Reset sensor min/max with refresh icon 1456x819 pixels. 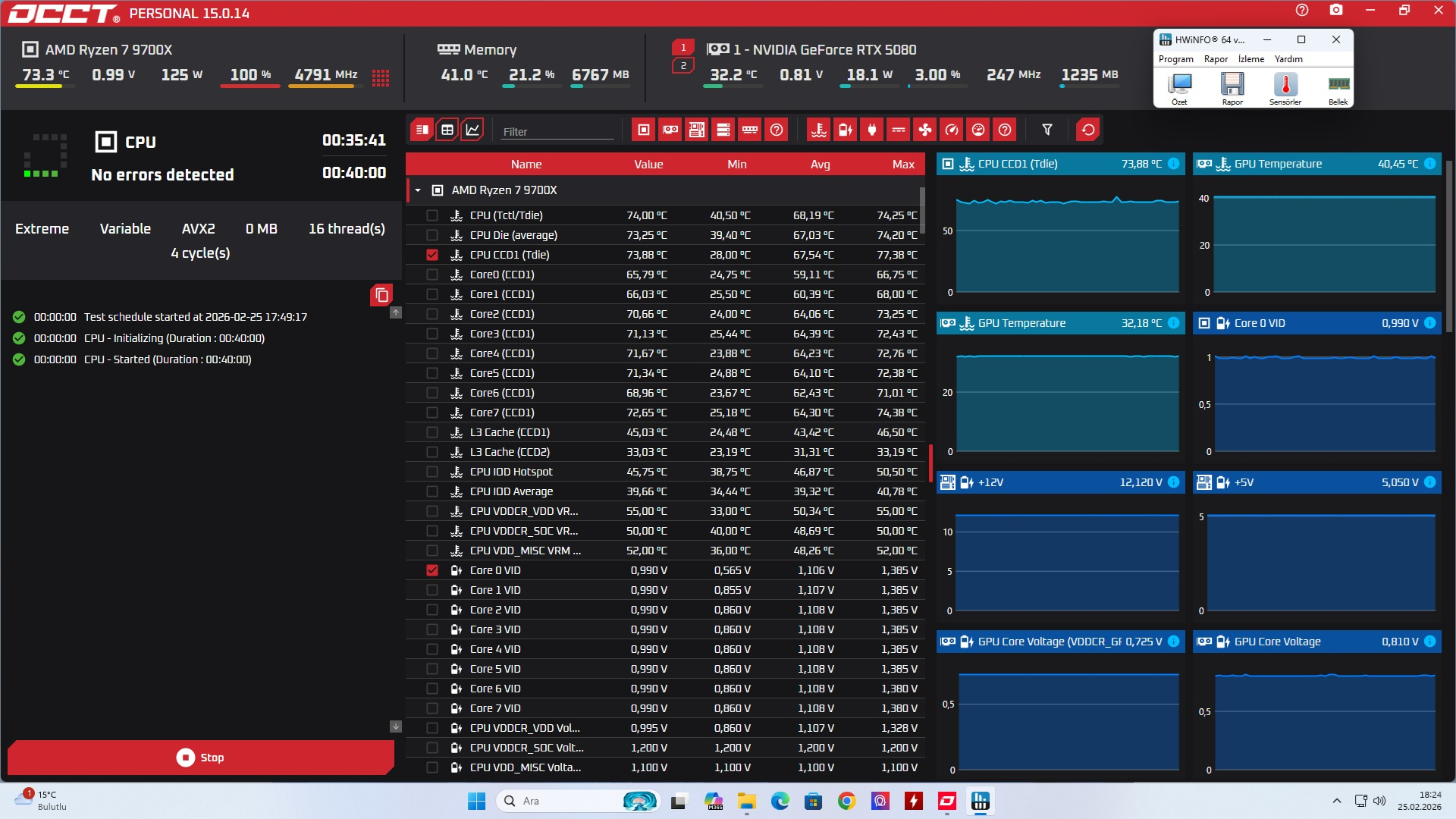(1088, 130)
